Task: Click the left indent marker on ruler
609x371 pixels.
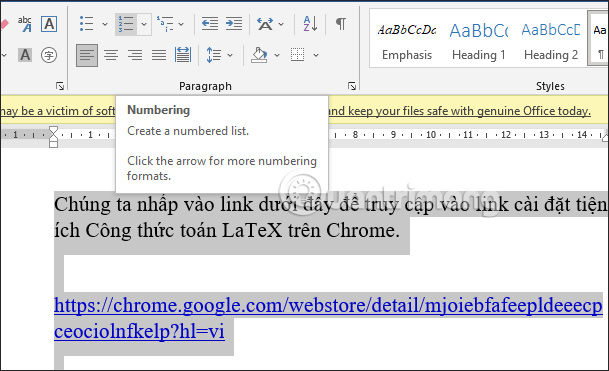Action: tap(53, 144)
